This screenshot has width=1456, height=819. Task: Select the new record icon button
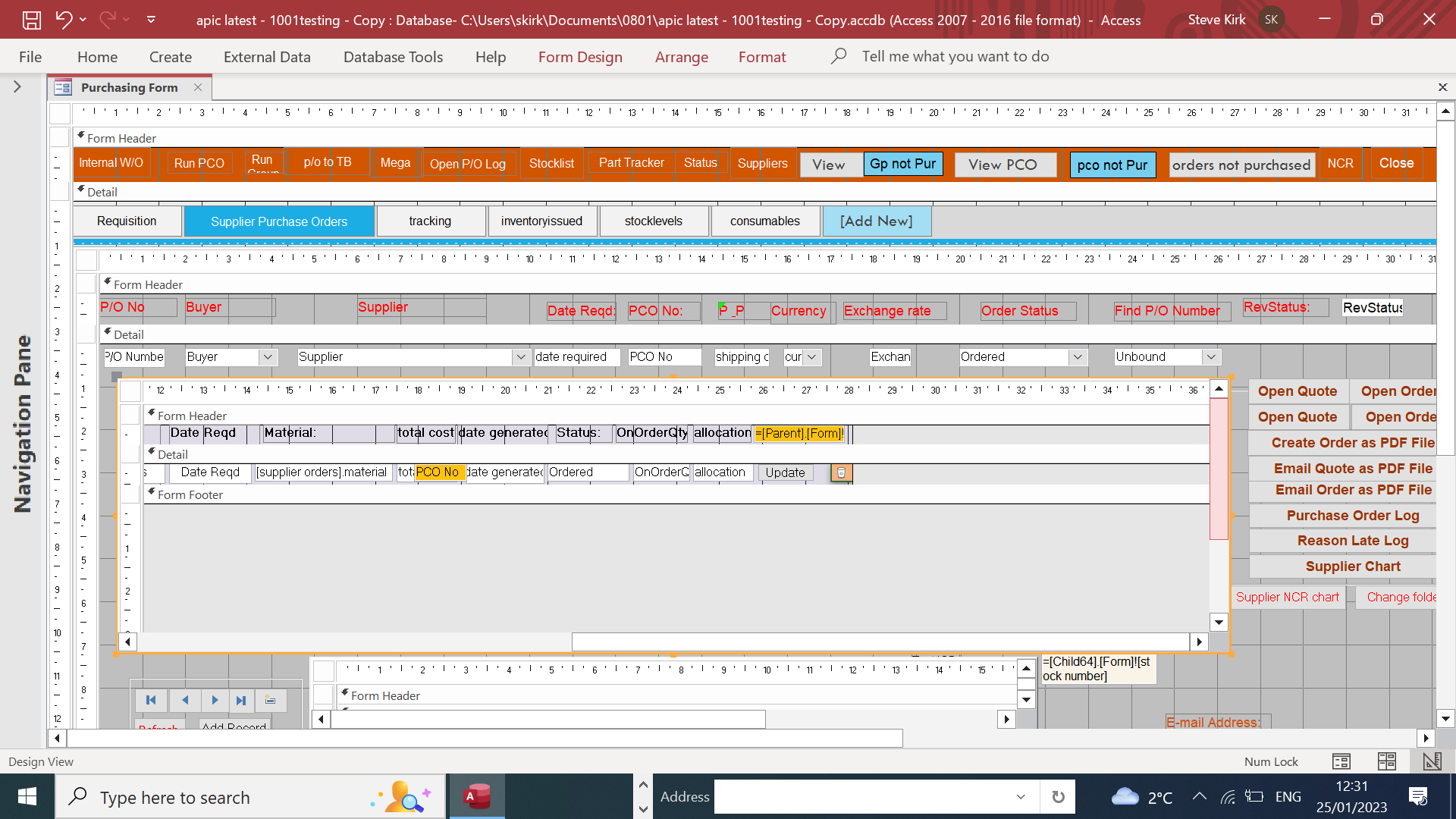click(271, 700)
